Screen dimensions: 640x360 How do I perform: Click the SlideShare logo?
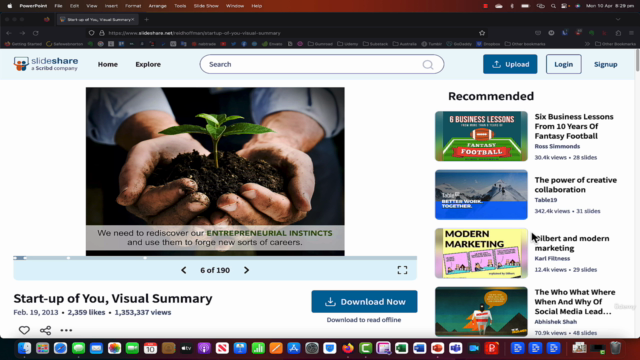[x=46, y=64]
